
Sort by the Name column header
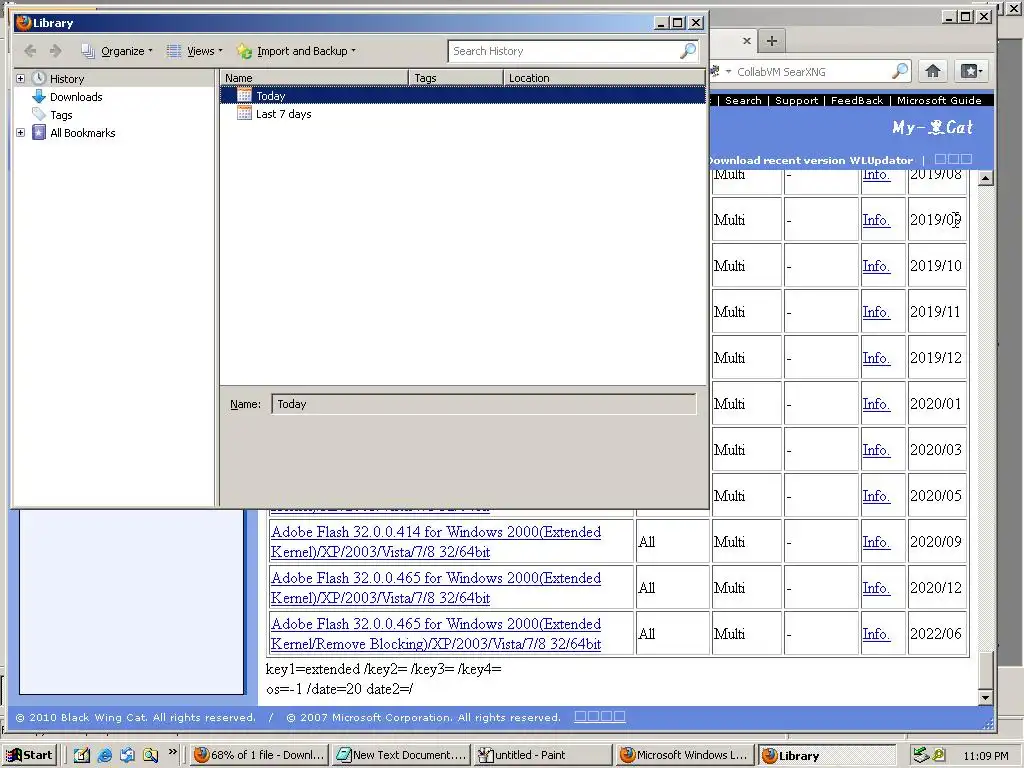pyautogui.click(x=314, y=78)
